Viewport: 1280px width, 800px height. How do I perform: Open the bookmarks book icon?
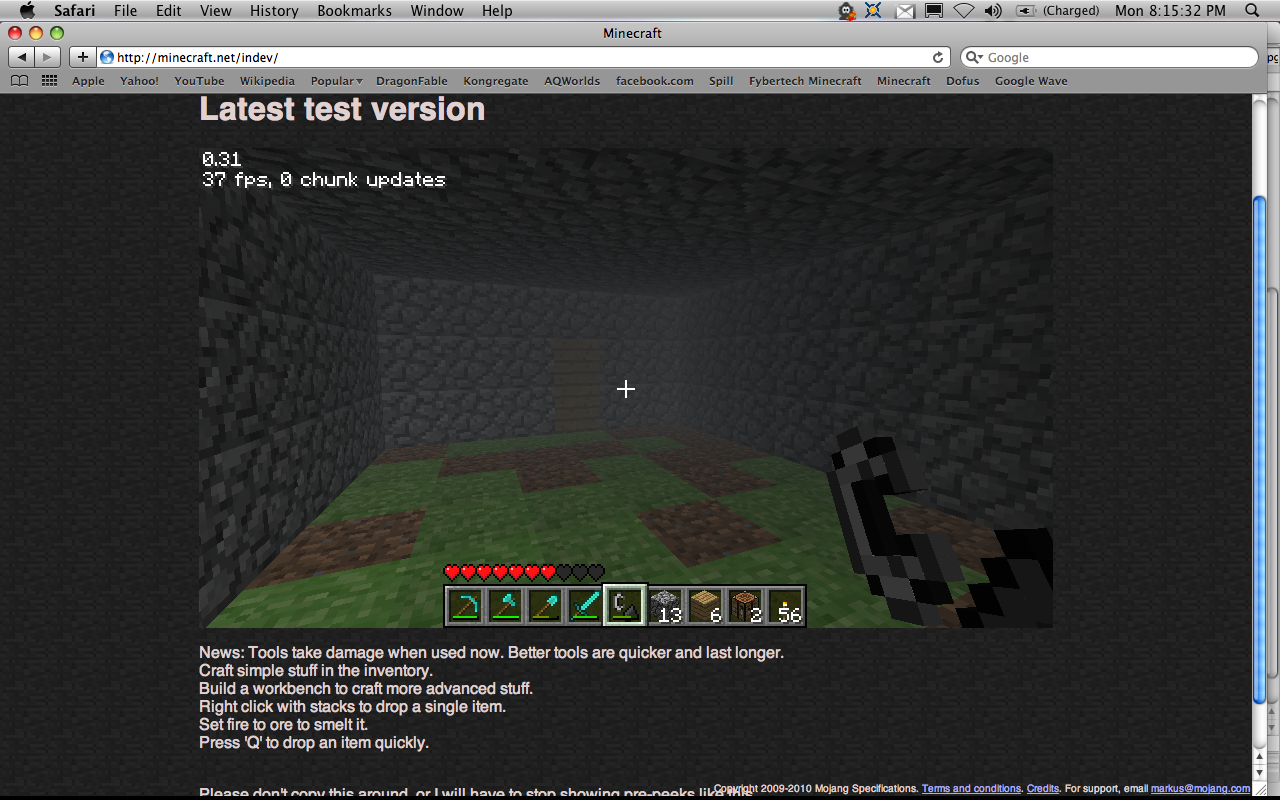(x=19, y=81)
